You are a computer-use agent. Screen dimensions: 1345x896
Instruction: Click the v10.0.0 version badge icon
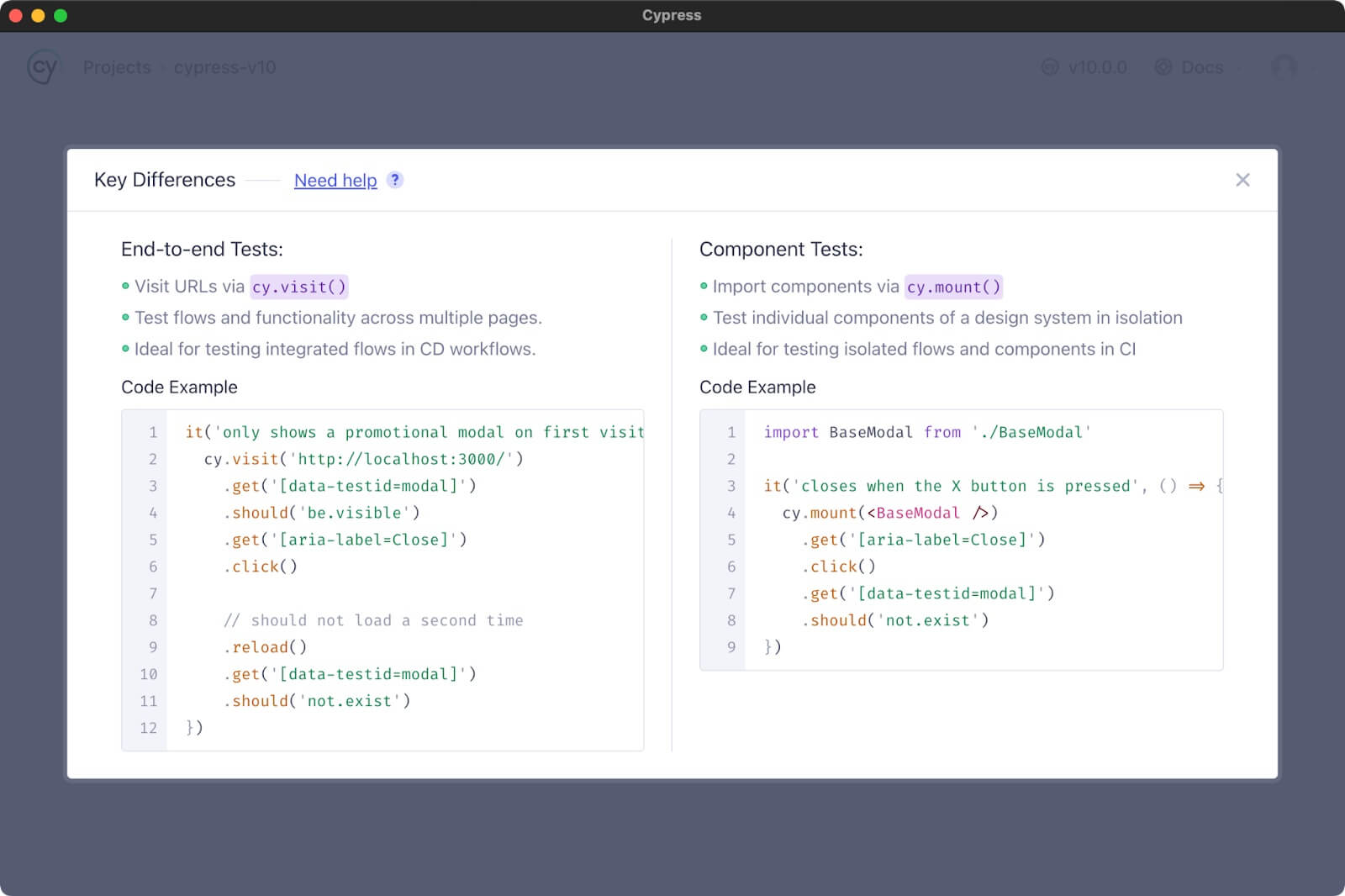pyautogui.click(x=1049, y=67)
